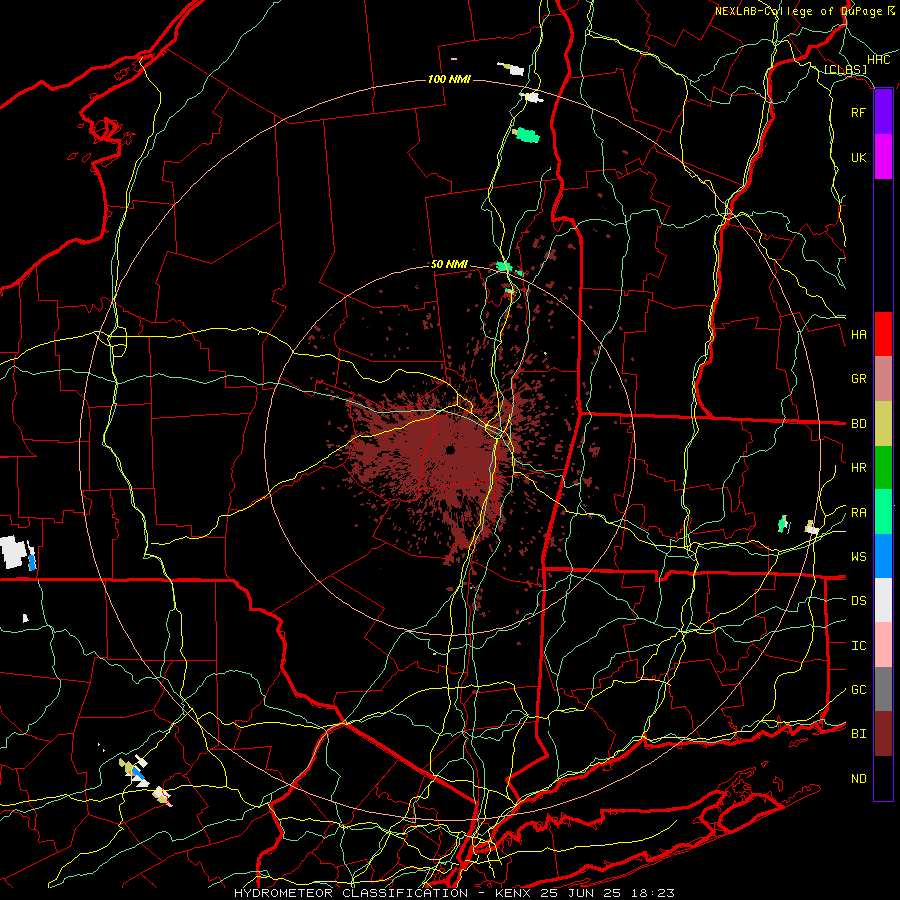Click the 50 NMI range ring label

[449, 264]
